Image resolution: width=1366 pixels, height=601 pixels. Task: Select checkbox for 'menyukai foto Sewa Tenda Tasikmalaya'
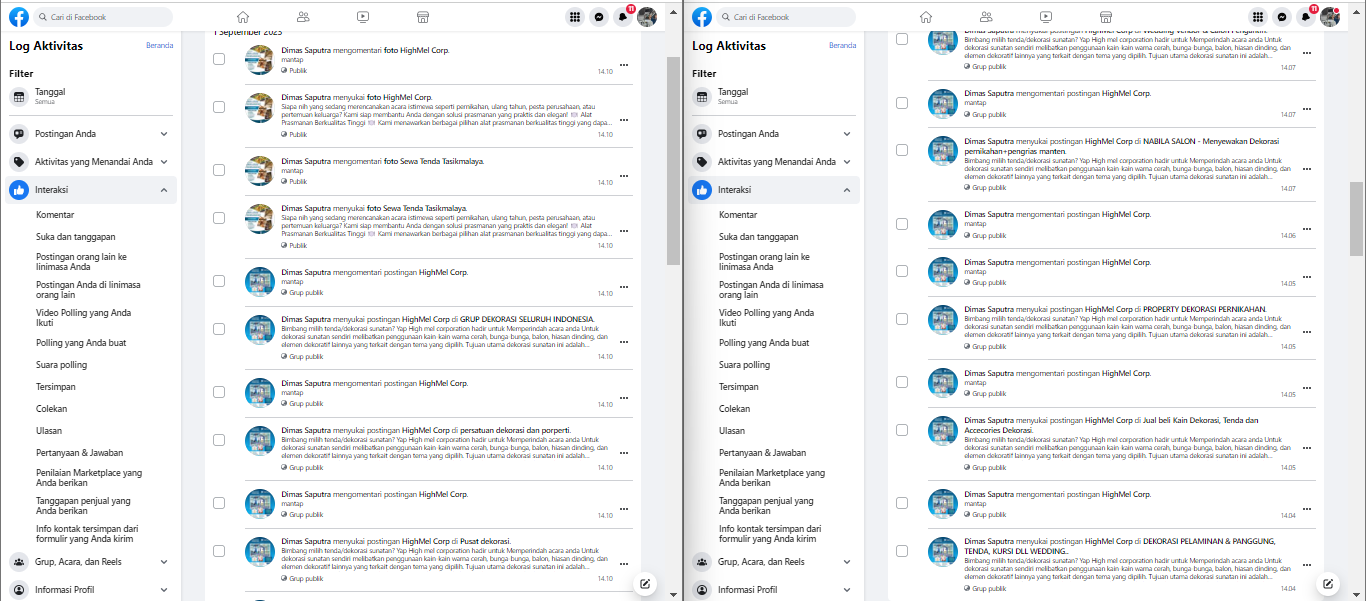click(x=219, y=217)
